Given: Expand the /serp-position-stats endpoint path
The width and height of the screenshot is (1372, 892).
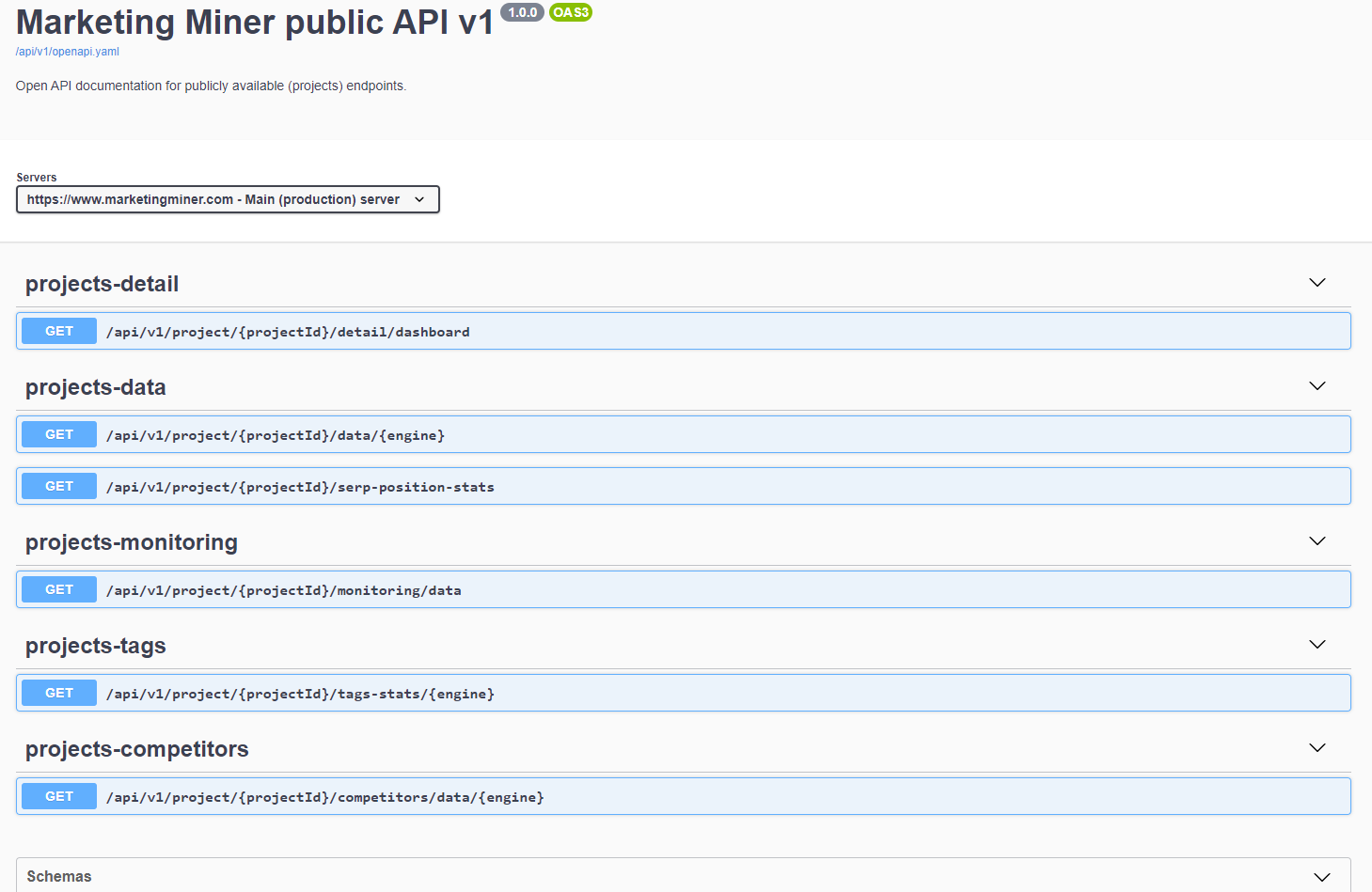Looking at the screenshot, I should coord(300,487).
